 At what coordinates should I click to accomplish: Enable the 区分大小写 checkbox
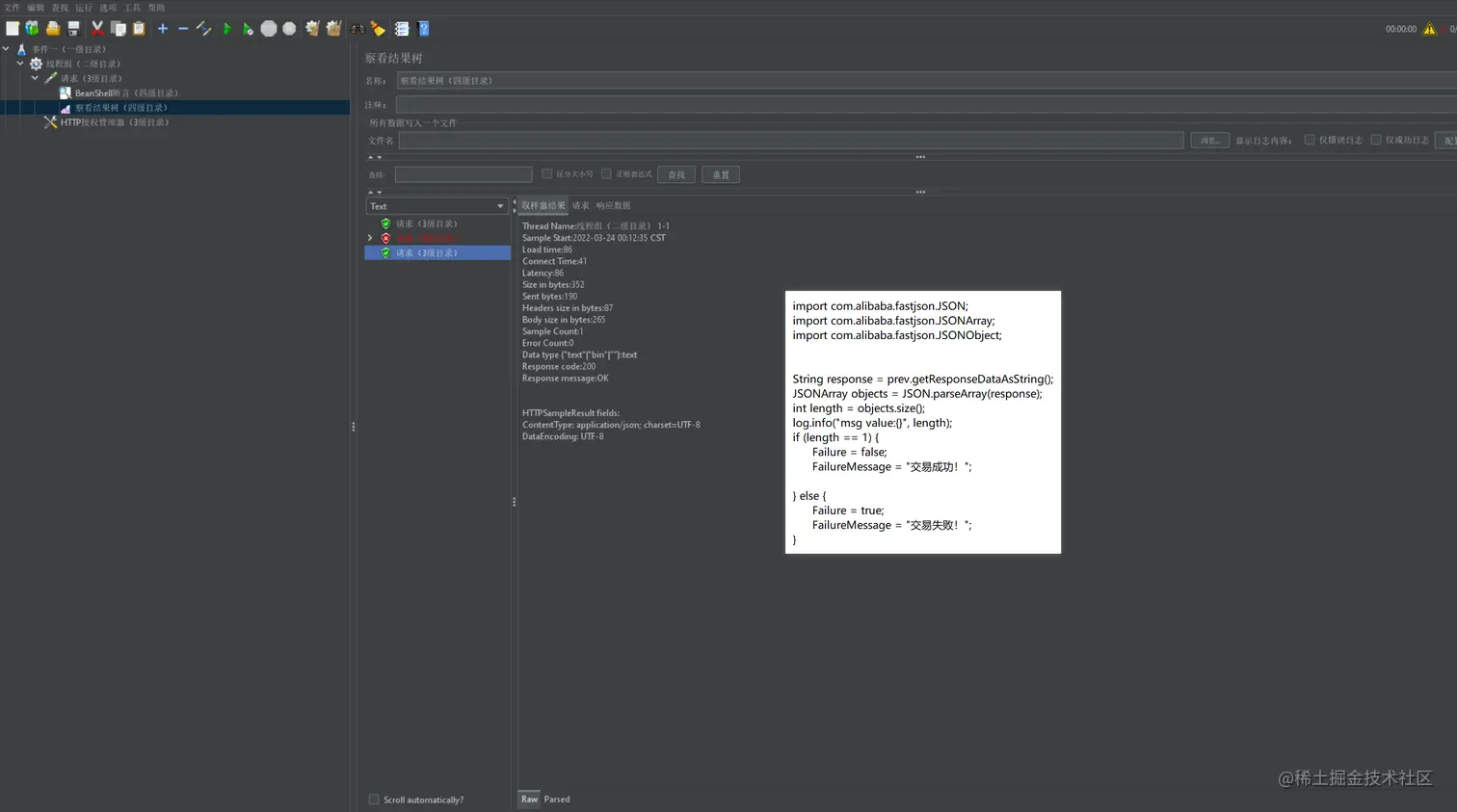[546, 174]
